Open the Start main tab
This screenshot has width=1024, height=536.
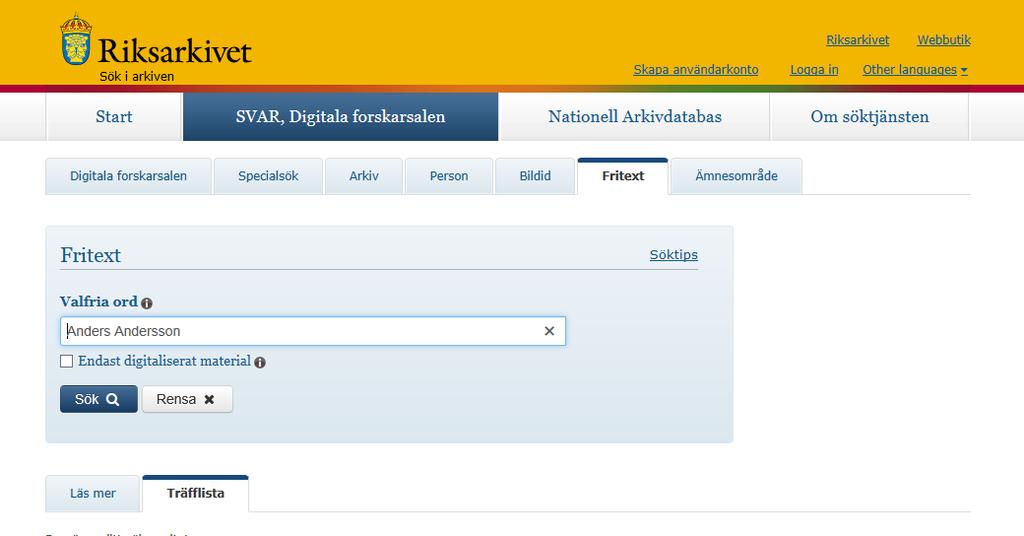[114, 117]
